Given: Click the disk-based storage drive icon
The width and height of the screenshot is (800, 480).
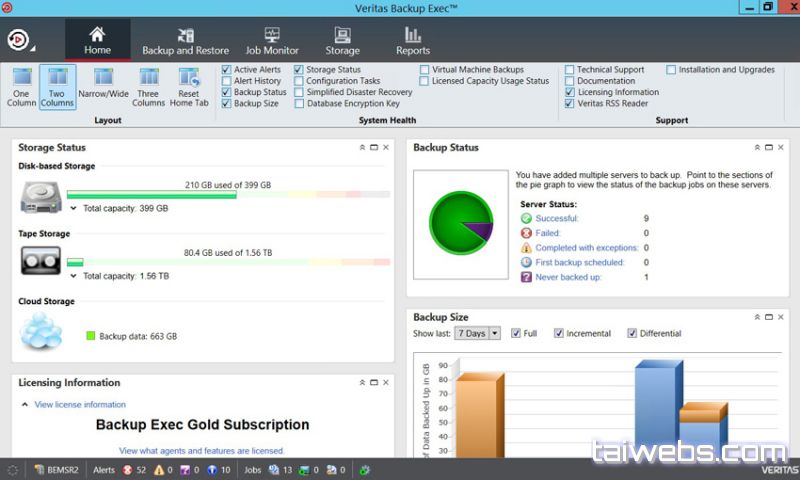Looking at the screenshot, I should click(x=41, y=196).
